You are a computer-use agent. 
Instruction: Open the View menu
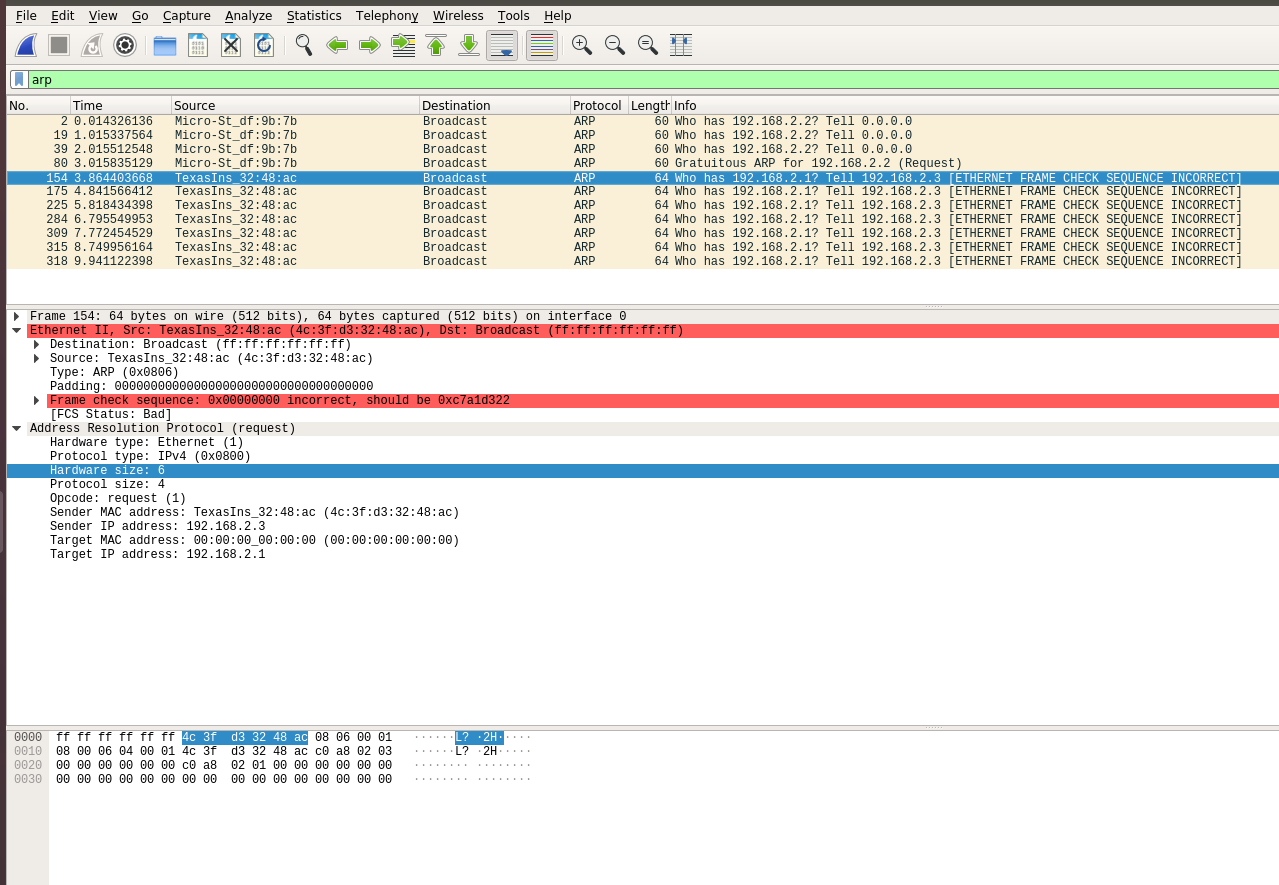point(102,15)
